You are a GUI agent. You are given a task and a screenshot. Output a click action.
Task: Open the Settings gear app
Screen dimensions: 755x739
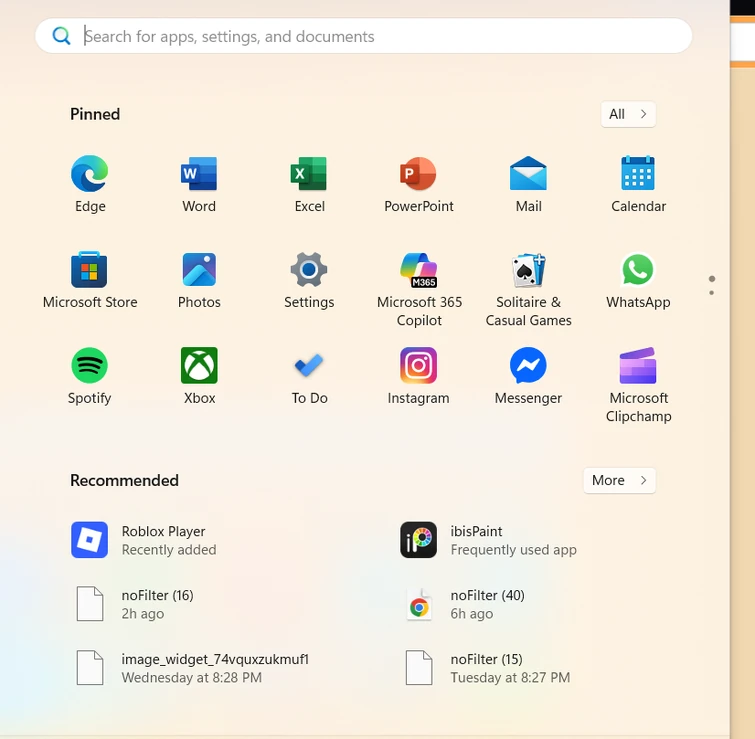[x=309, y=280]
